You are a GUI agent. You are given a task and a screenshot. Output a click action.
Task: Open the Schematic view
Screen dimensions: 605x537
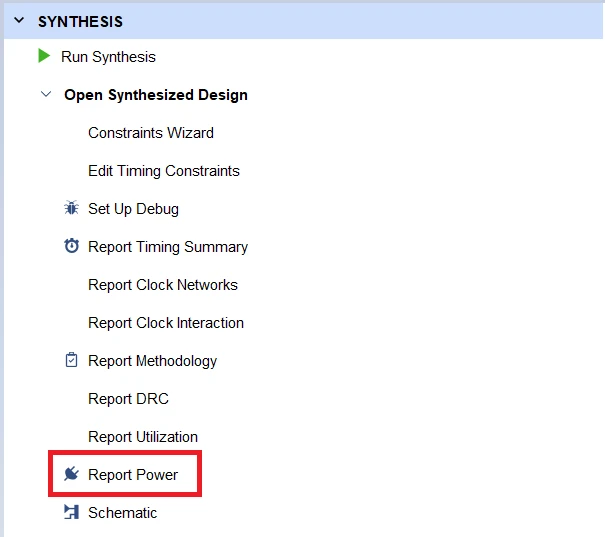tap(123, 513)
